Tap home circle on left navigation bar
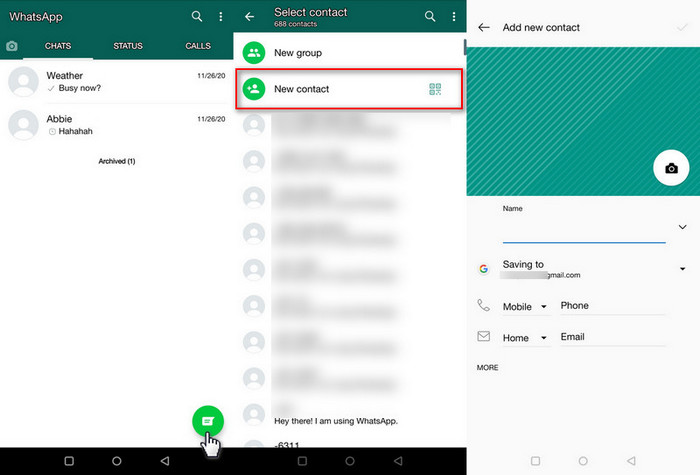 (x=117, y=461)
